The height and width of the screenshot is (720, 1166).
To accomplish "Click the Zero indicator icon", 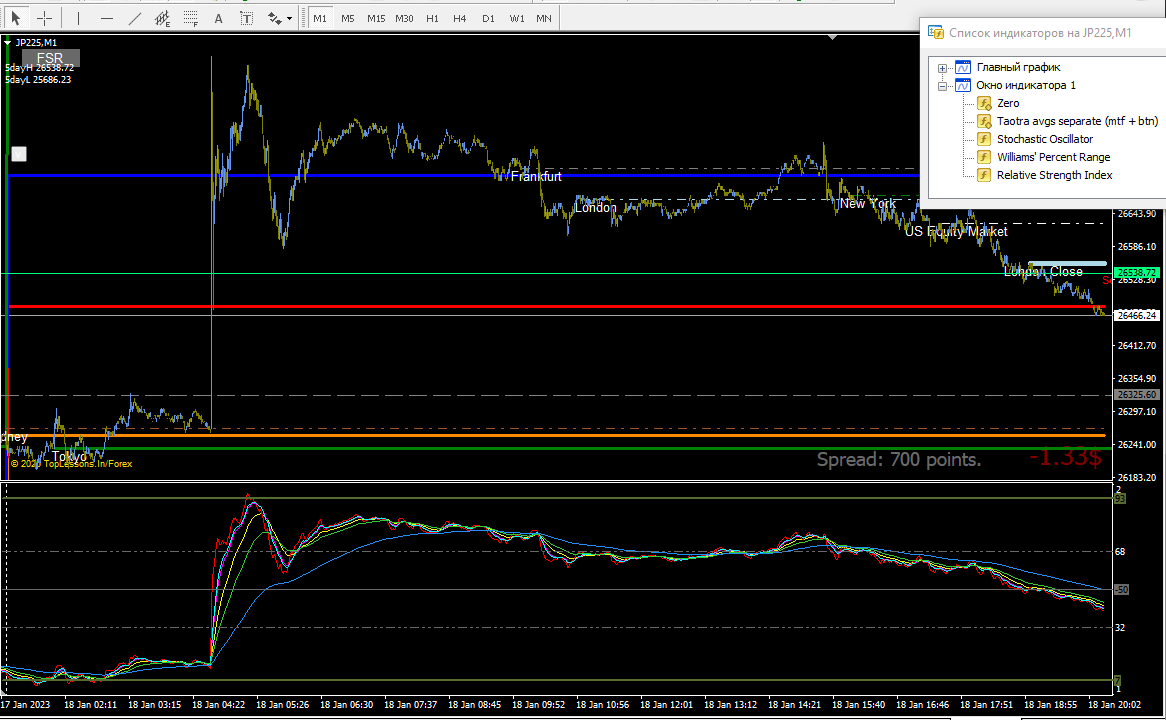I will coord(984,103).
